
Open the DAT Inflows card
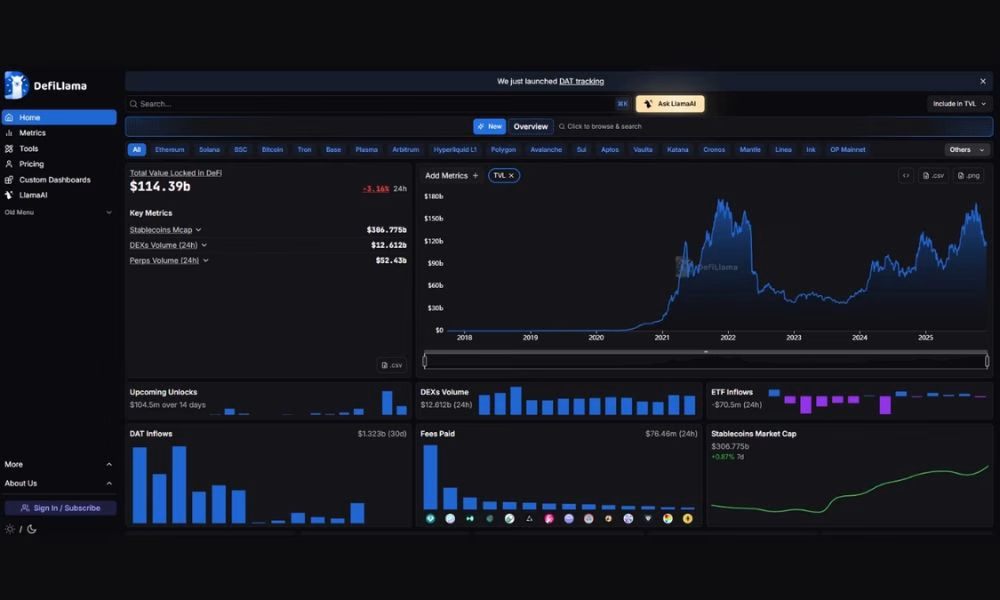268,476
